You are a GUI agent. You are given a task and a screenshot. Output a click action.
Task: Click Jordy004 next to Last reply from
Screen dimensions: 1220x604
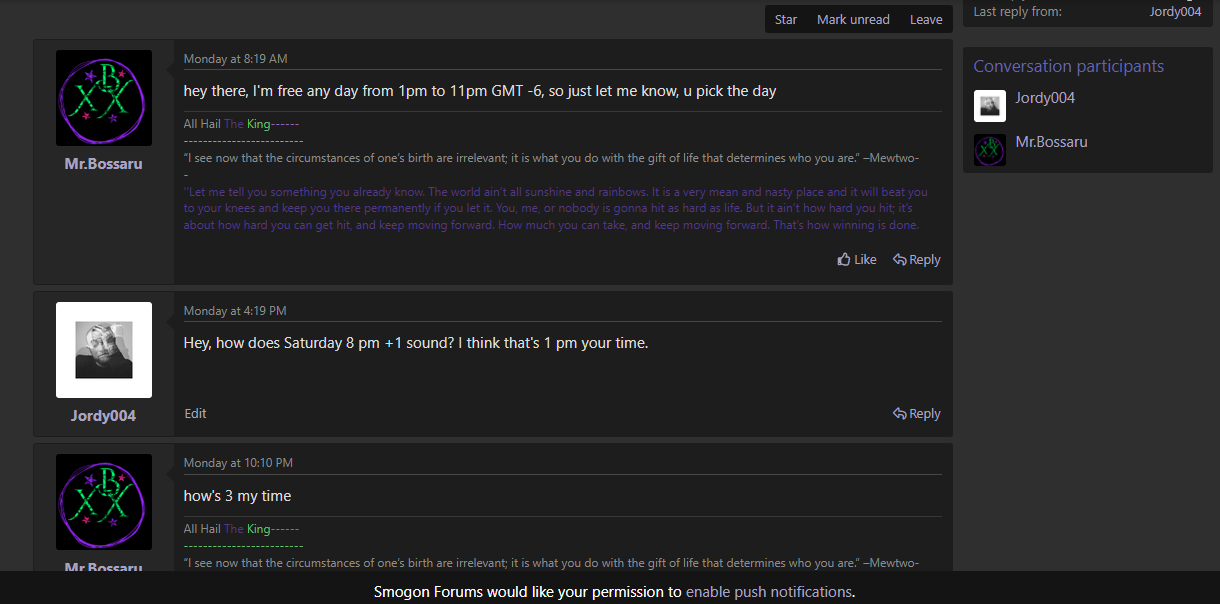(x=1175, y=12)
